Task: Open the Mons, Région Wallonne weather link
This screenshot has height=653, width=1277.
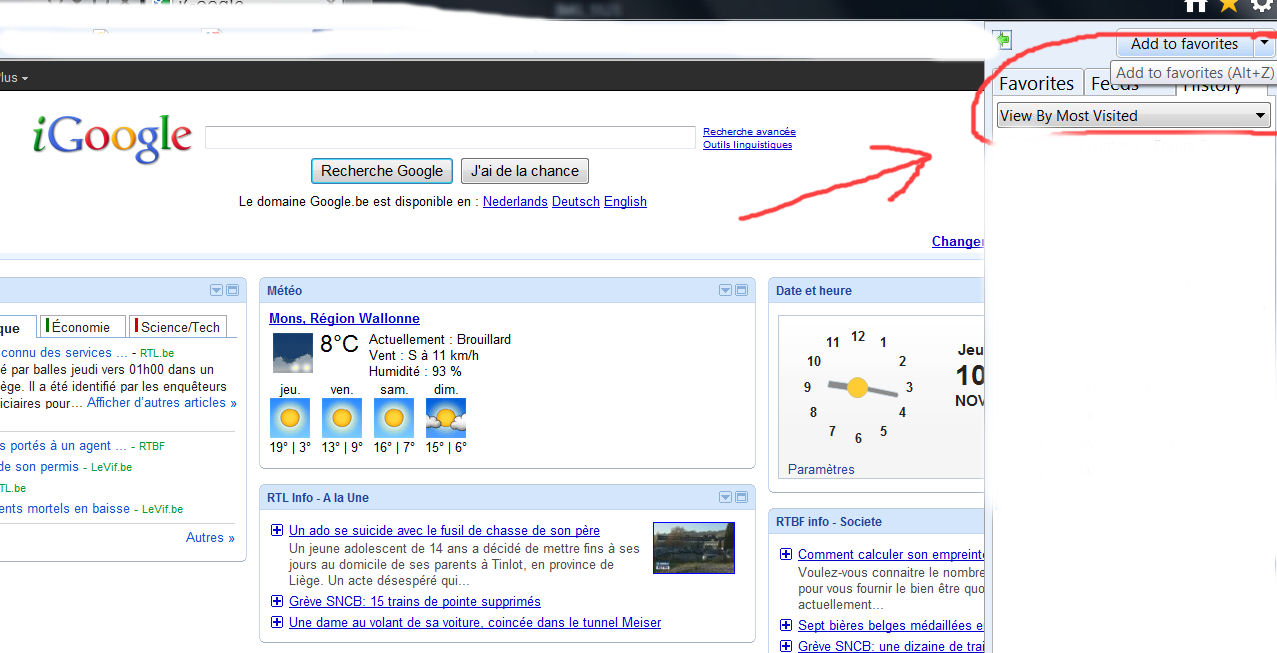Action: tap(344, 319)
